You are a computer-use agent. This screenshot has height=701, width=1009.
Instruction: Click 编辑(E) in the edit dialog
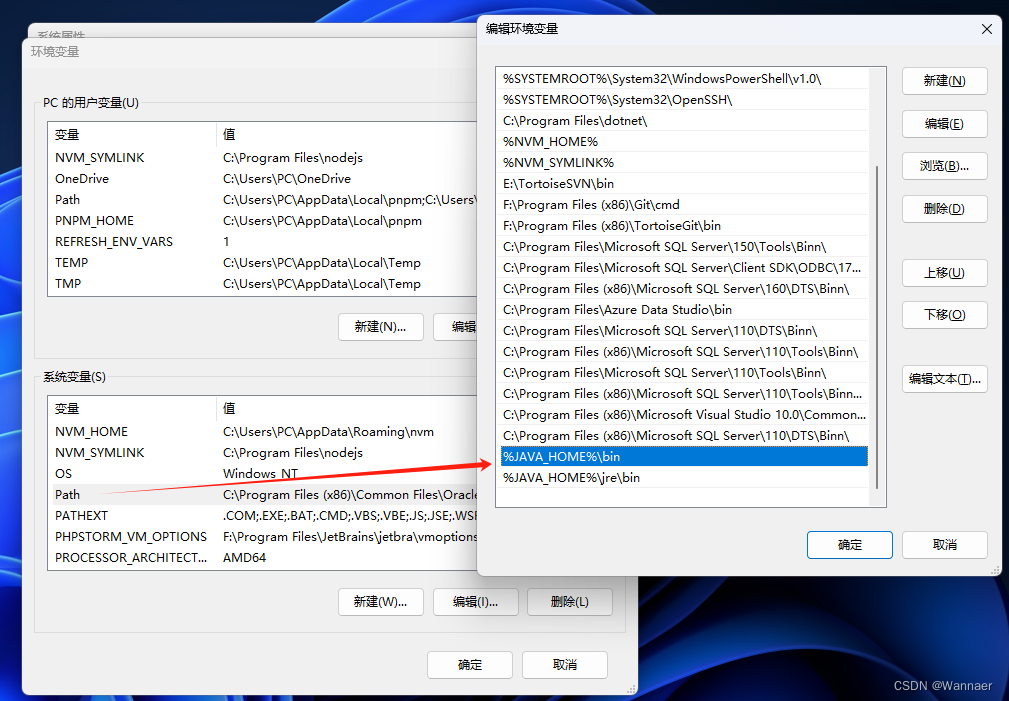point(945,124)
